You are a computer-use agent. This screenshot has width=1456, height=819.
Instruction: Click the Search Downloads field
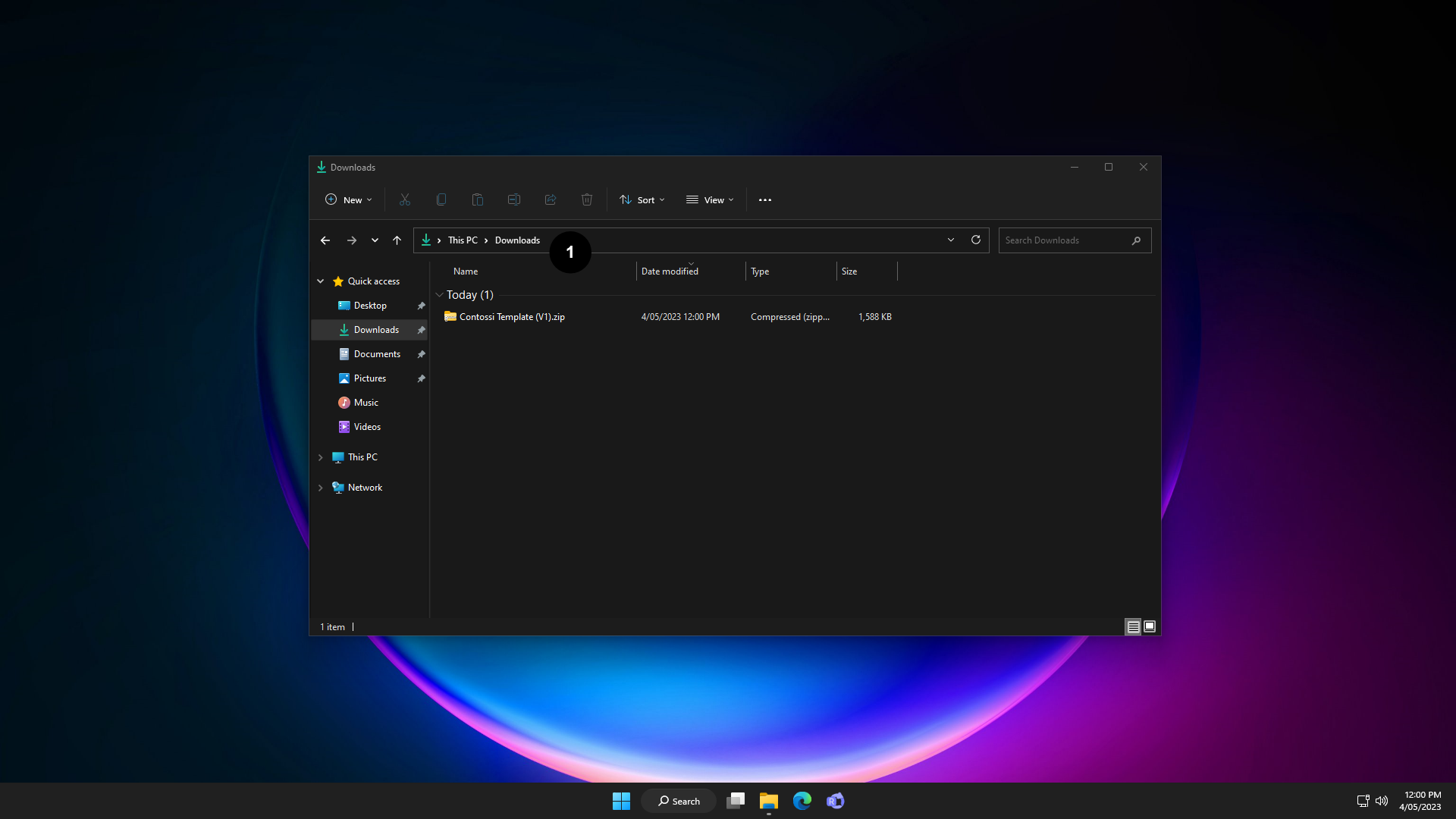coord(1064,240)
